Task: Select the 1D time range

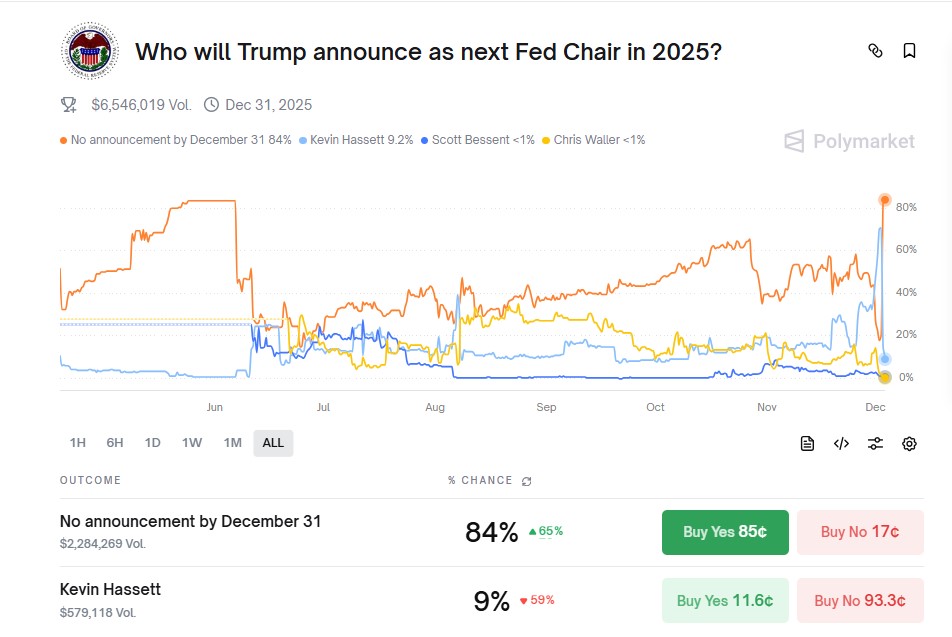Action: point(152,443)
